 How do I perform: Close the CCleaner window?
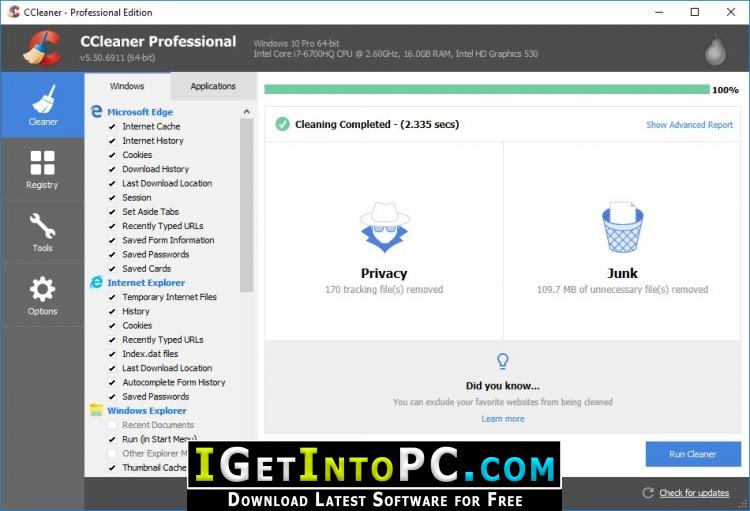tap(731, 12)
